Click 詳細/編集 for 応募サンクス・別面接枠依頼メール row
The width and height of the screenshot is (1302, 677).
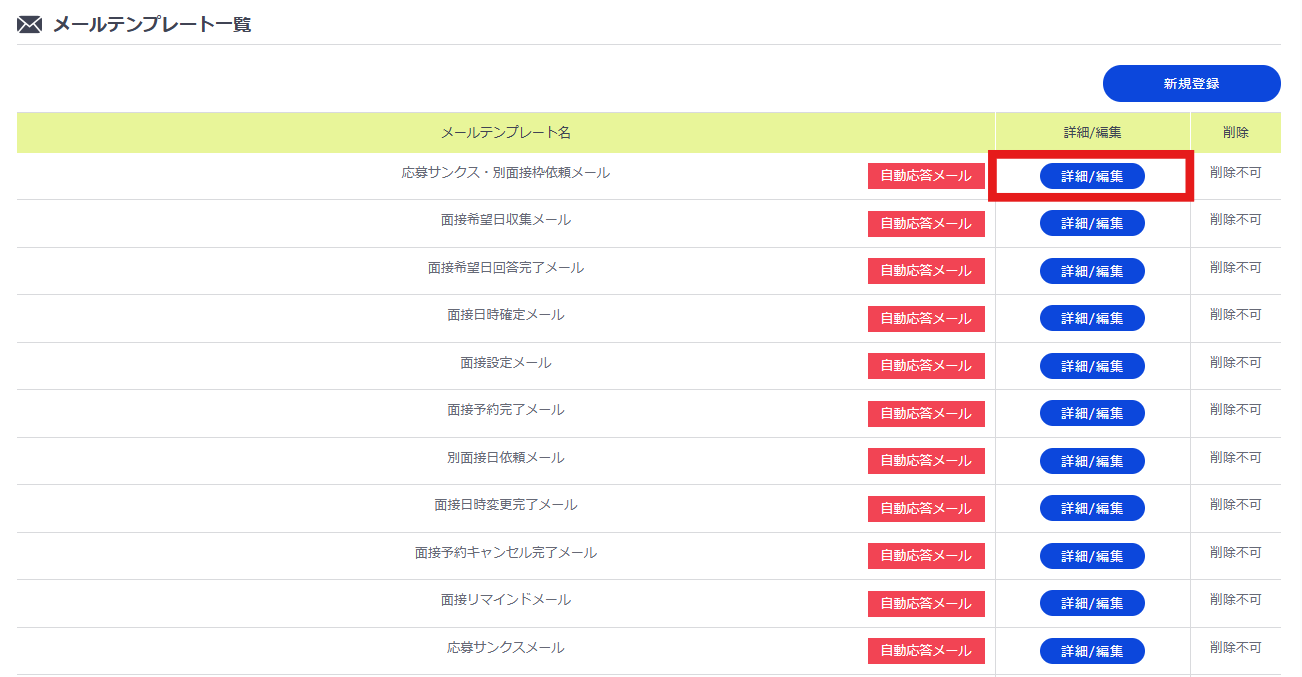(x=1092, y=176)
